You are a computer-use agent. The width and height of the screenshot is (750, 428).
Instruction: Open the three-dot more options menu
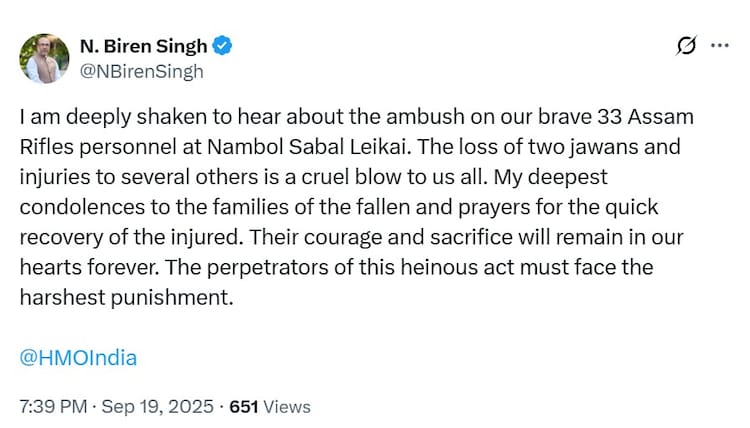pyautogui.click(x=719, y=46)
